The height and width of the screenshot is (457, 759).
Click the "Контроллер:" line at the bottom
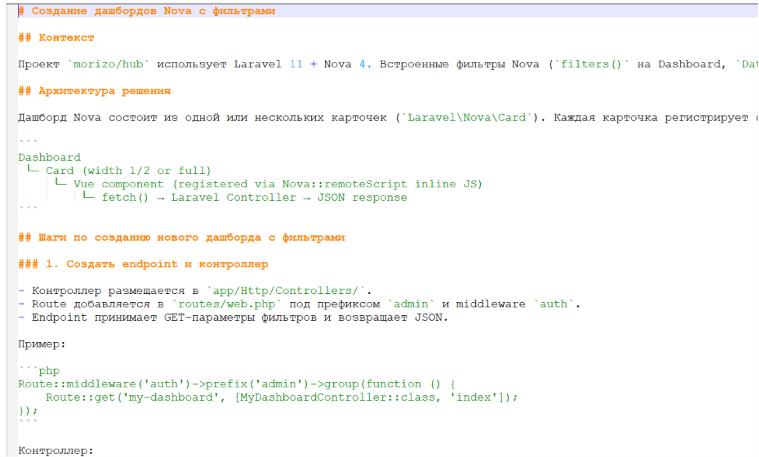tap(56, 450)
